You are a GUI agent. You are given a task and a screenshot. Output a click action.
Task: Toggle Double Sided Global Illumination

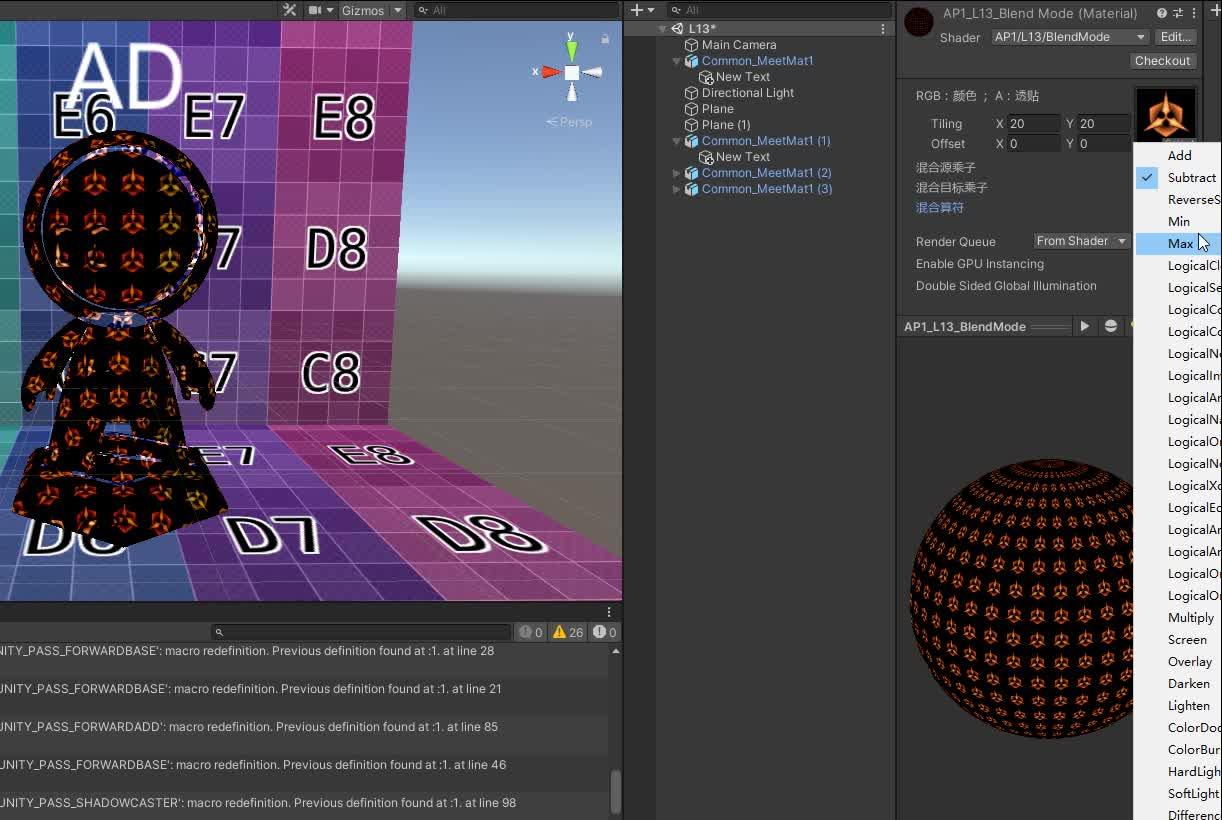click(x=1005, y=285)
